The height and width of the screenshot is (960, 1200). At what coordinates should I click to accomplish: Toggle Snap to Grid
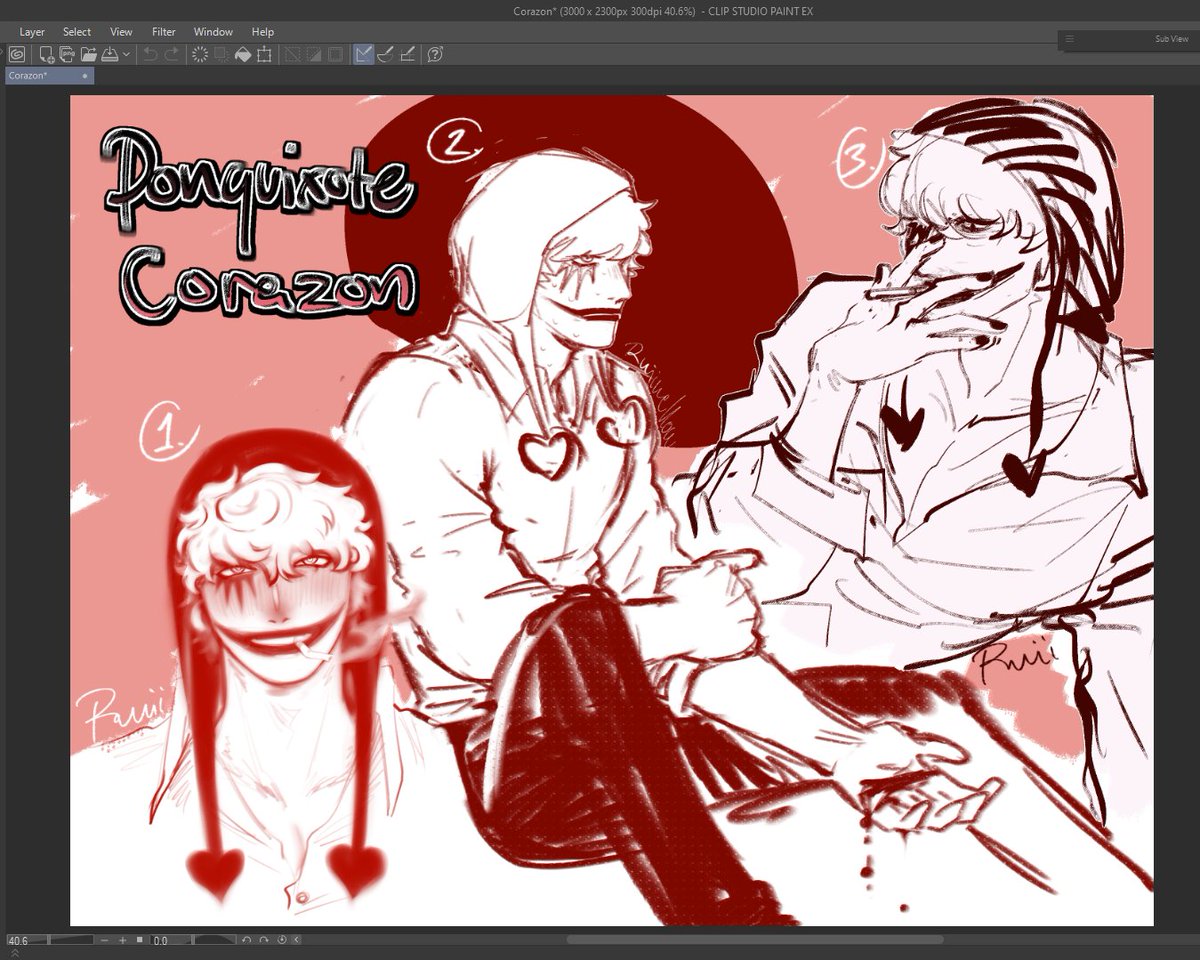(406, 54)
